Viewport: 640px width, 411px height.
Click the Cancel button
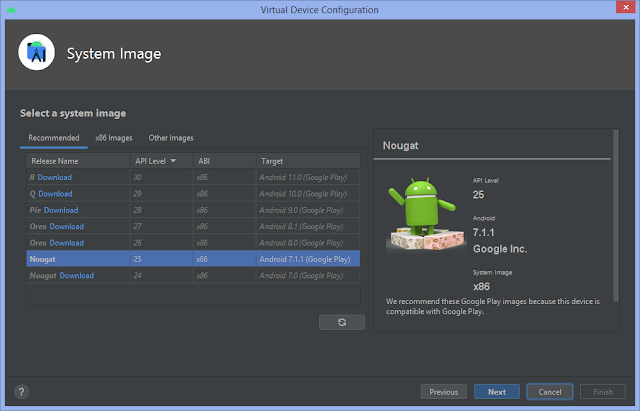point(550,392)
